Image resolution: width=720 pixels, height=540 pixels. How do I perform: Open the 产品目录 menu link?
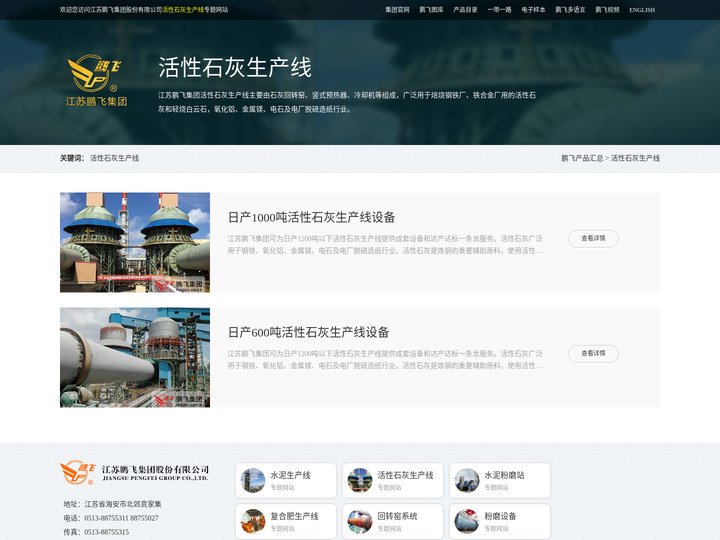[x=465, y=10]
